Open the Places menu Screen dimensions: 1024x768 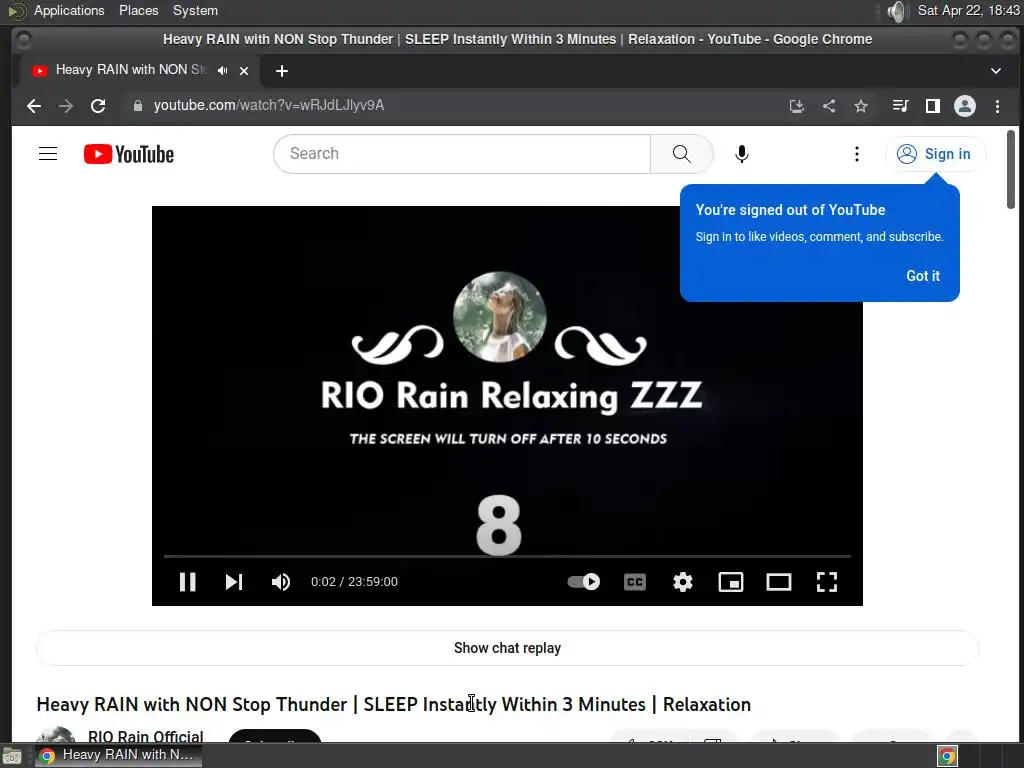tap(138, 10)
